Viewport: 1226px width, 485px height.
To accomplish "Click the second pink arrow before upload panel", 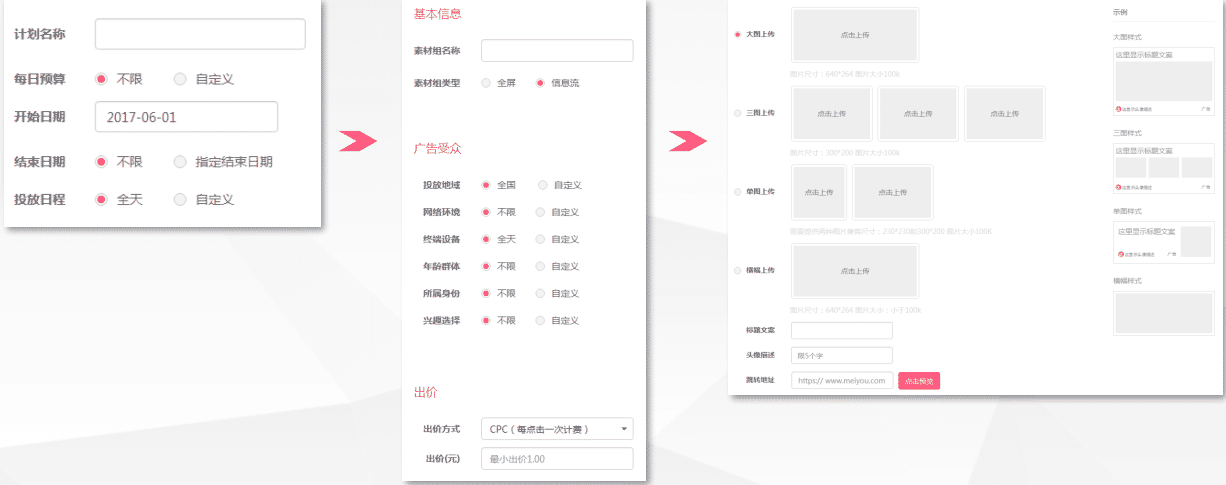I will point(687,141).
